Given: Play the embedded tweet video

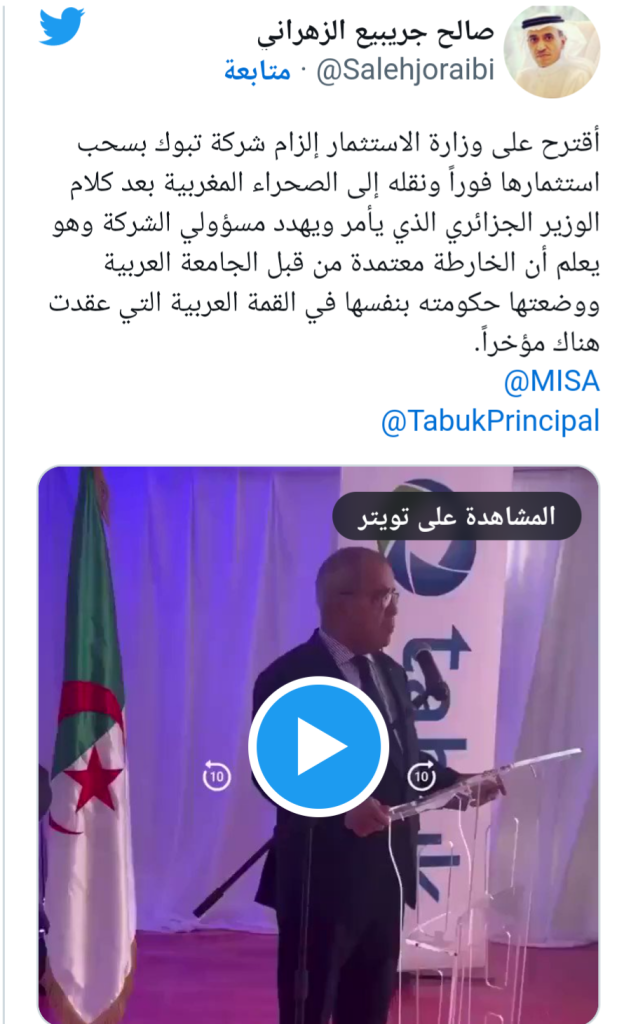Looking at the screenshot, I should tap(319, 746).
